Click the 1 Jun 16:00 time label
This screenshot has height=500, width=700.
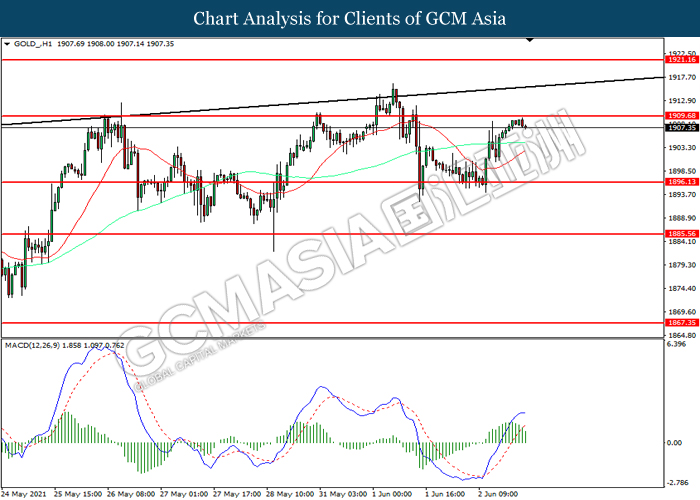click(446, 494)
